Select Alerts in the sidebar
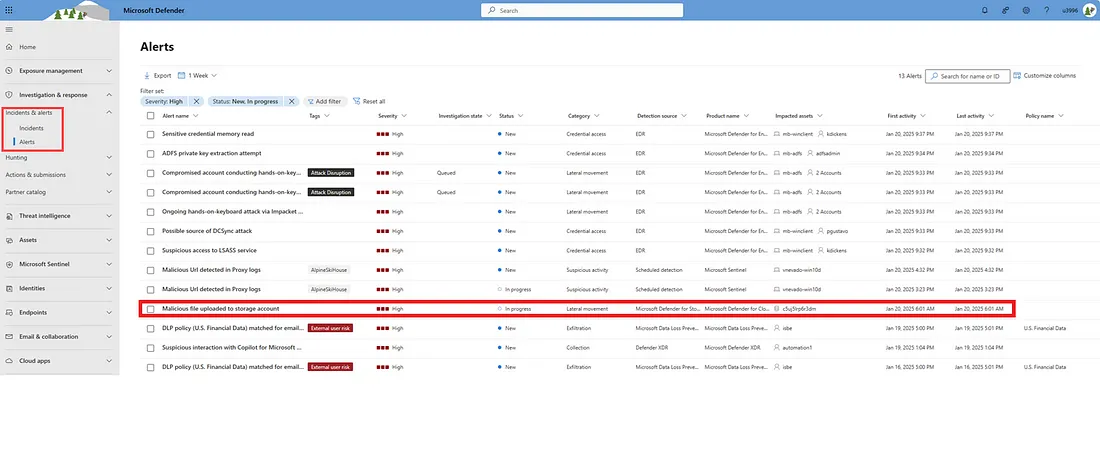 [27, 142]
